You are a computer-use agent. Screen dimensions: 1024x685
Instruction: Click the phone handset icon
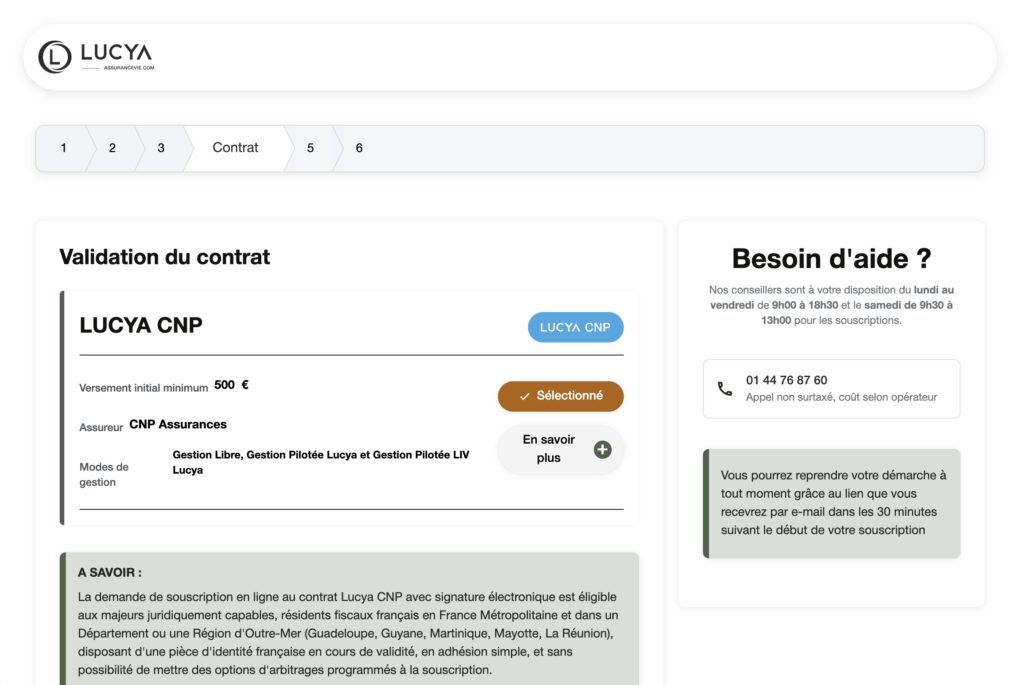coord(725,389)
